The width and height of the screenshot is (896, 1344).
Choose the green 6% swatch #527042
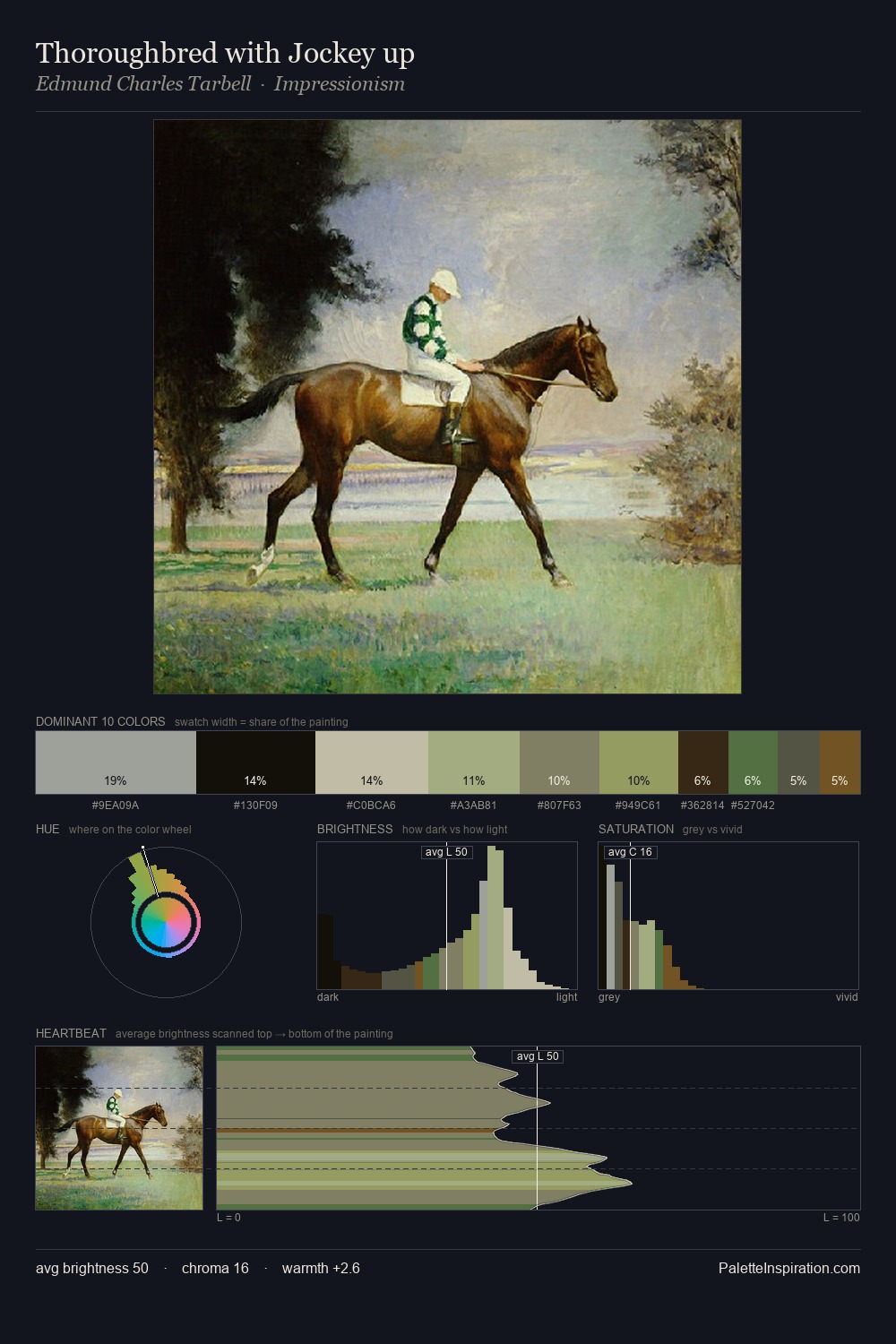[753, 762]
